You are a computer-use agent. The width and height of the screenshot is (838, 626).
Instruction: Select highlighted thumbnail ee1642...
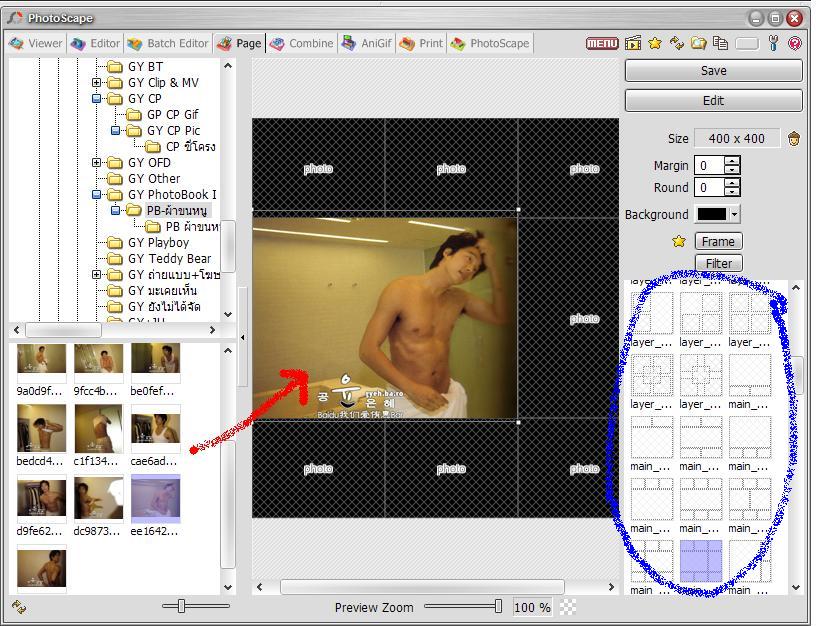(x=156, y=498)
